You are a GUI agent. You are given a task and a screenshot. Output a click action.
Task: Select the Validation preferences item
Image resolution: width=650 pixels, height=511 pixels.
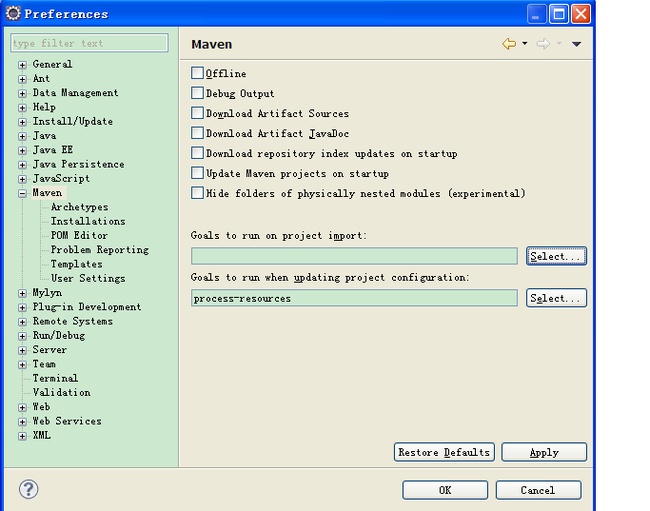click(x=61, y=392)
